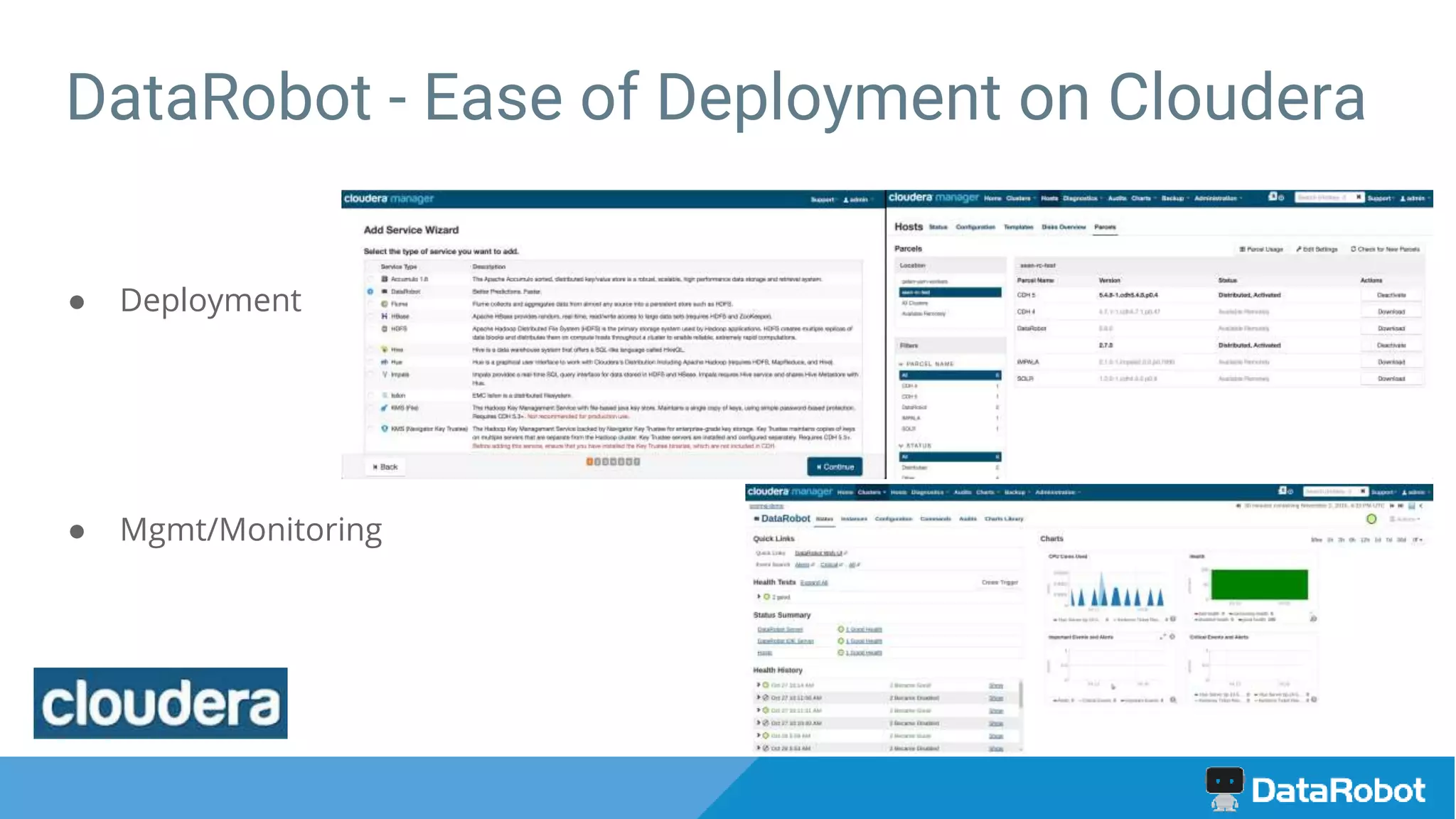The height and width of the screenshot is (819, 1456).
Task: Click the Cloudera logo on the slide
Action: (x=161, y=703)
